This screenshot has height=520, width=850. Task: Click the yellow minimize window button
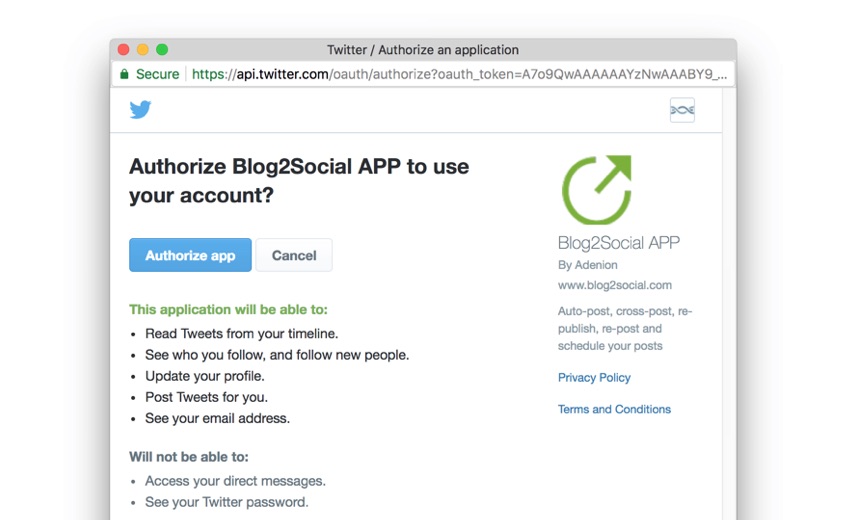(143, 49)
